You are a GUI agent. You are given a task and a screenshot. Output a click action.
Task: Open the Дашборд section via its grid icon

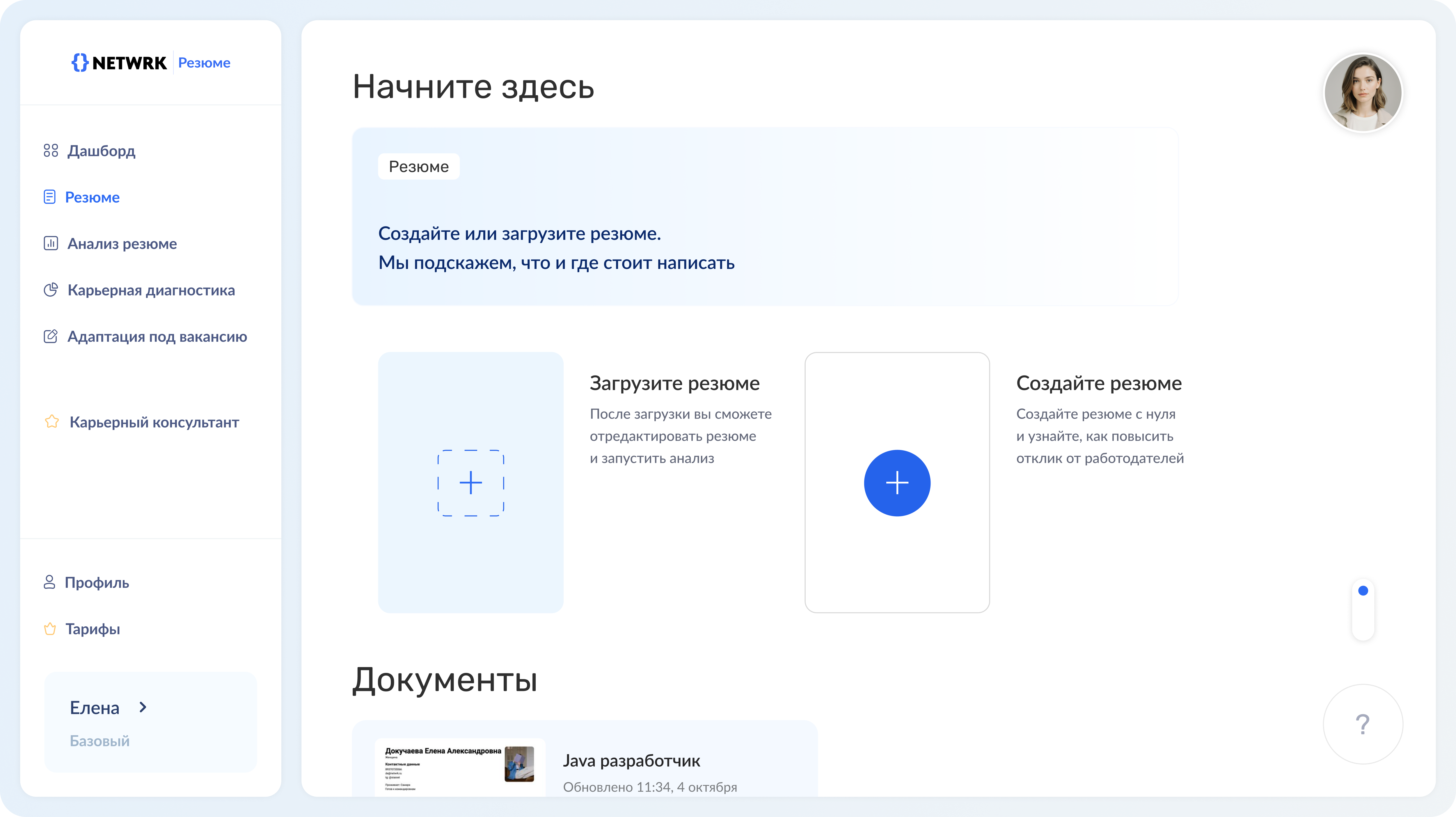[51, 150]
